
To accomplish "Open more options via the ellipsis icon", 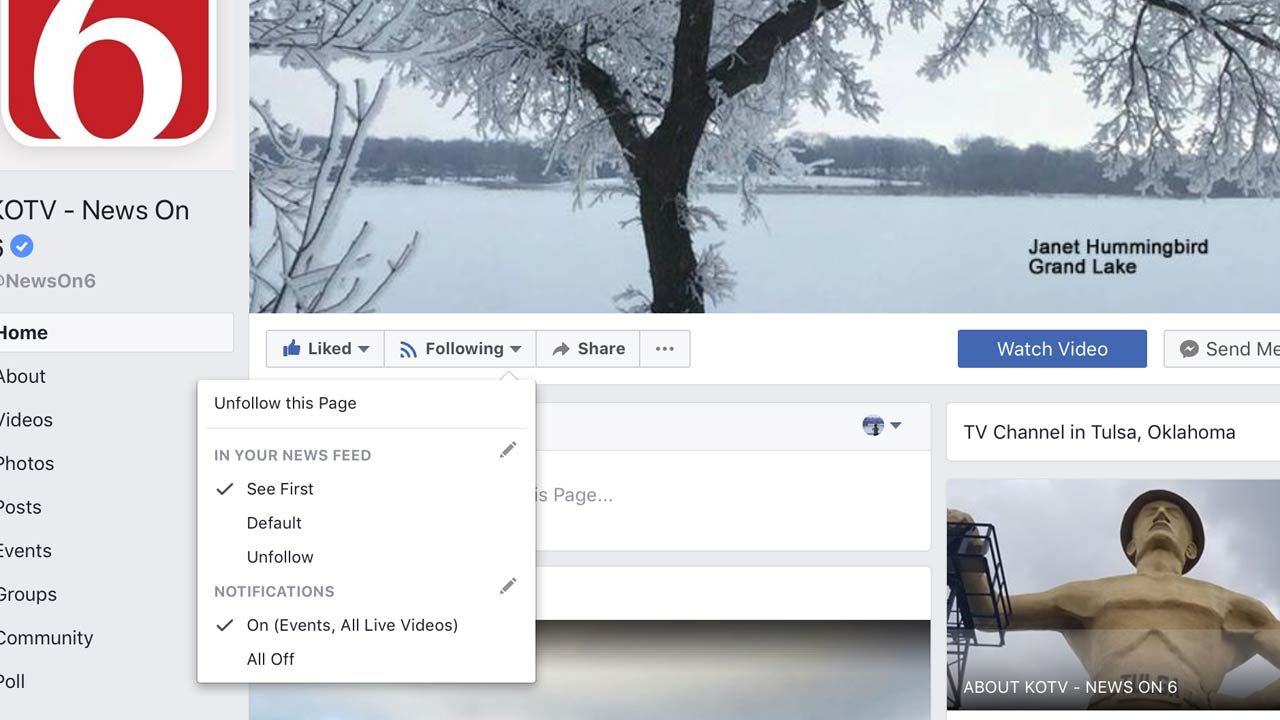I will tap(665, 348).
